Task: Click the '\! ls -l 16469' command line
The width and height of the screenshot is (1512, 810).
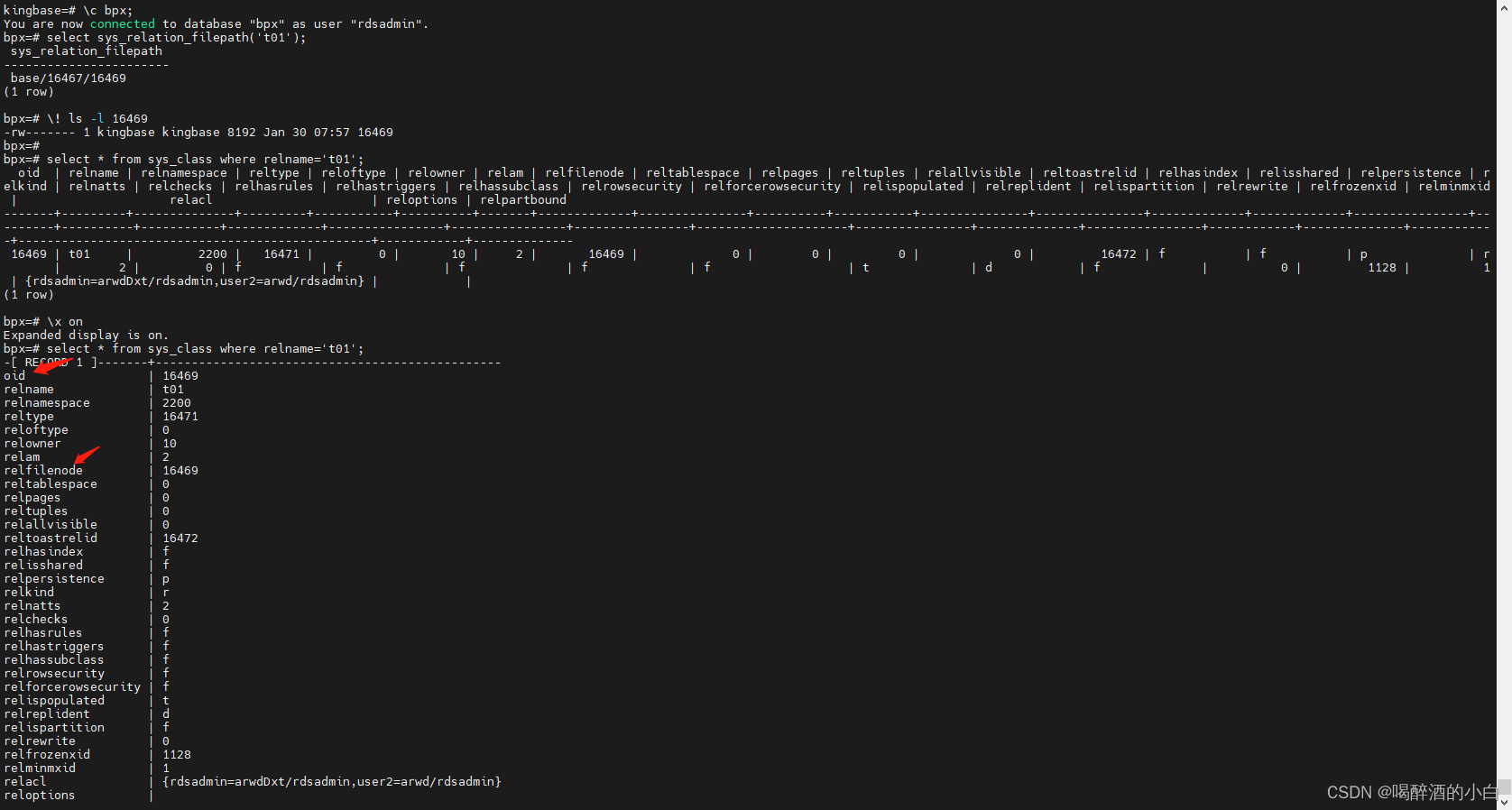Action: (x=76, y=119)
